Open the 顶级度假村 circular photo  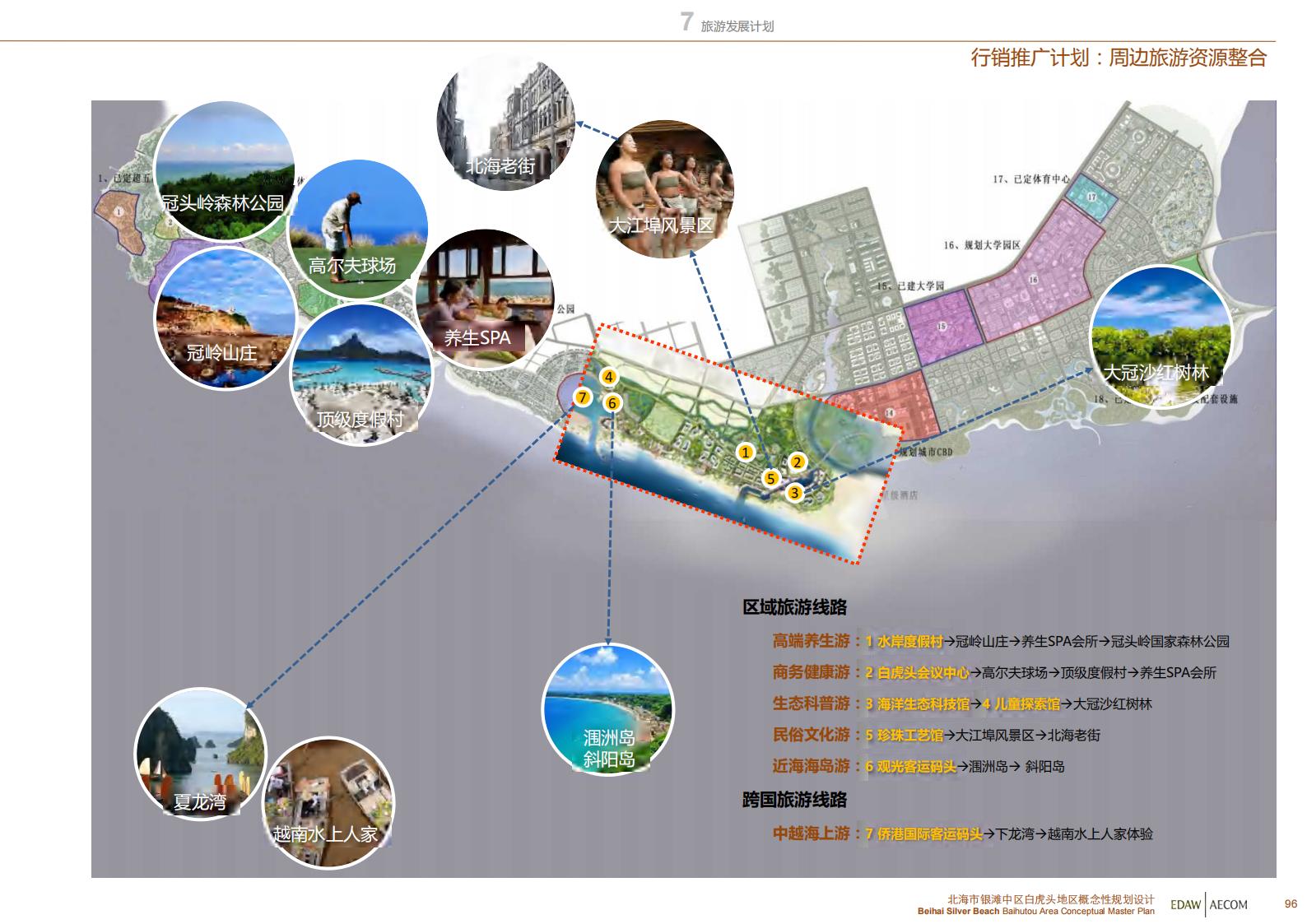[361, 374]
